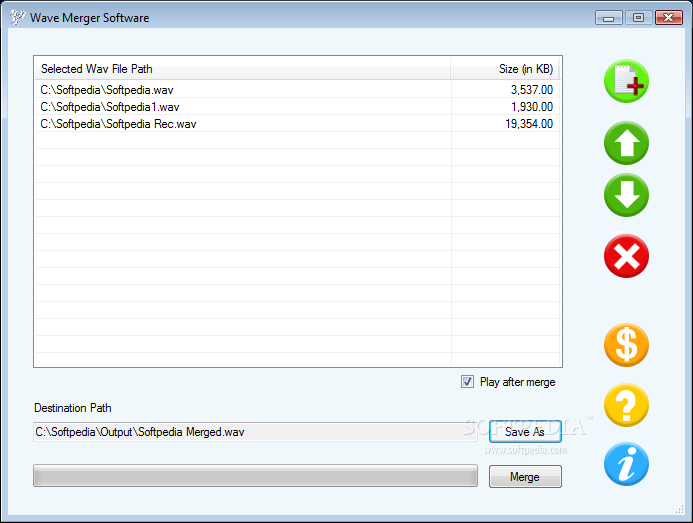Click the Destination Path text field
The width and height of the screenshot is (693, 523).
(x=255, y=432)
